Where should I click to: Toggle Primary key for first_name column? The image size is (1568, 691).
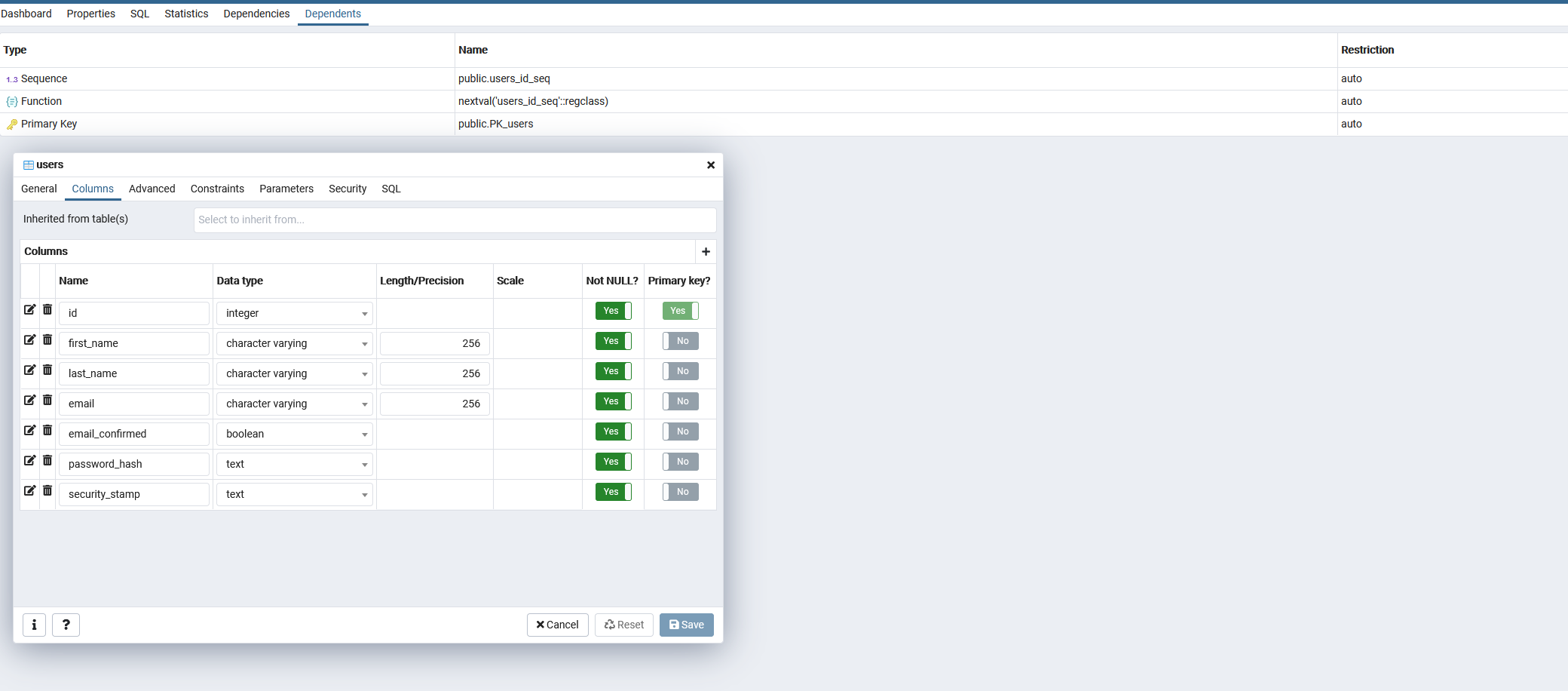(x=681, y=341)
